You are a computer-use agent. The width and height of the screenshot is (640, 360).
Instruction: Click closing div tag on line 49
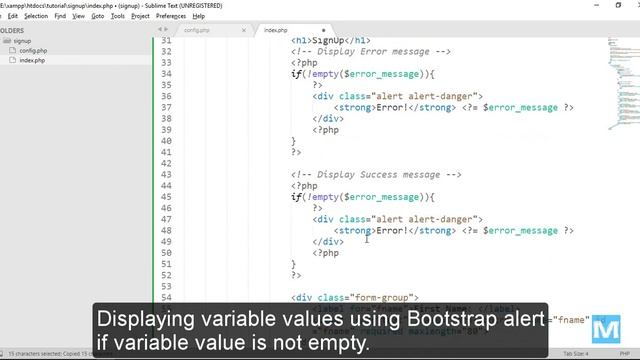(328, 242)
